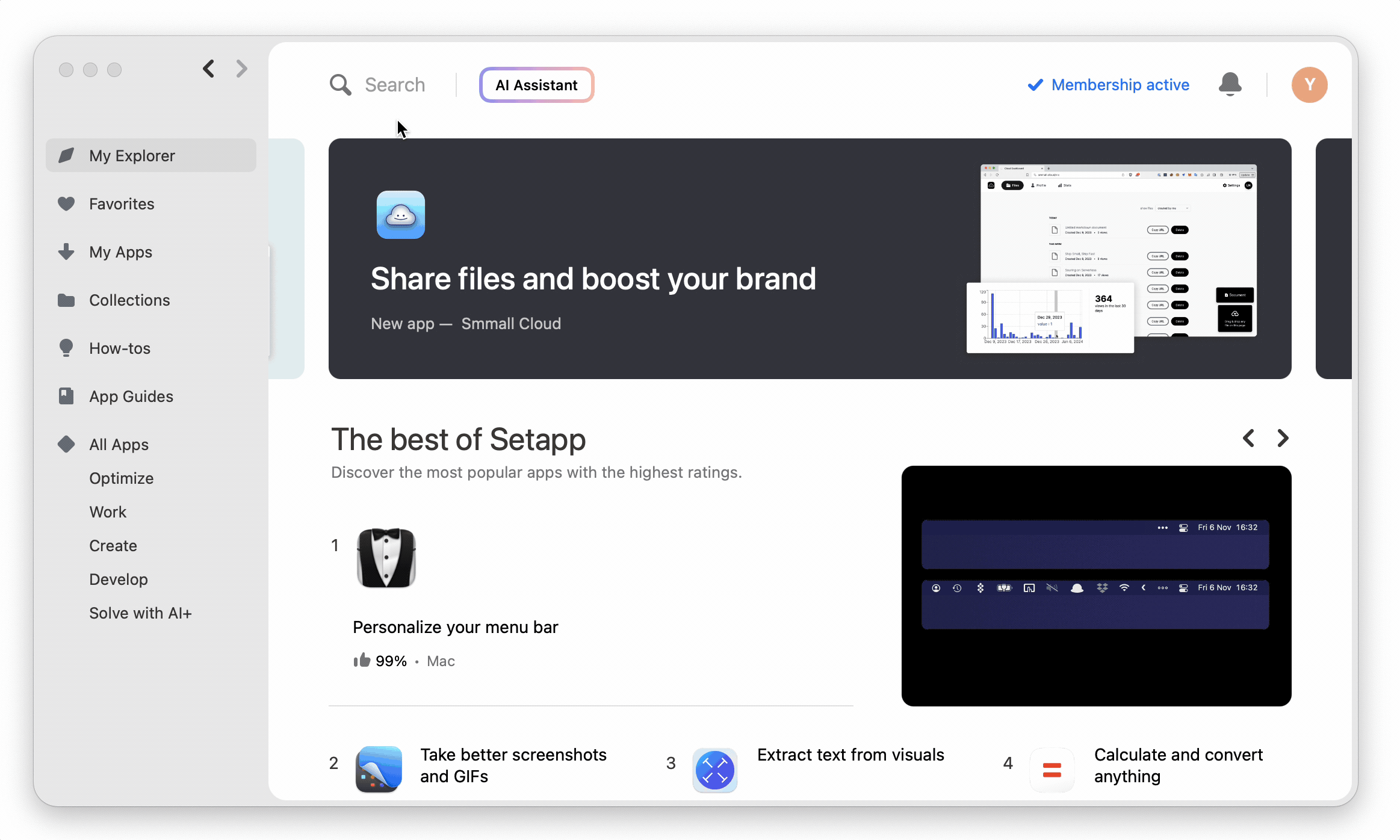Open the red equals calculator app icon
Viewport: 1400px width, 840px height.
[1052, 770]
